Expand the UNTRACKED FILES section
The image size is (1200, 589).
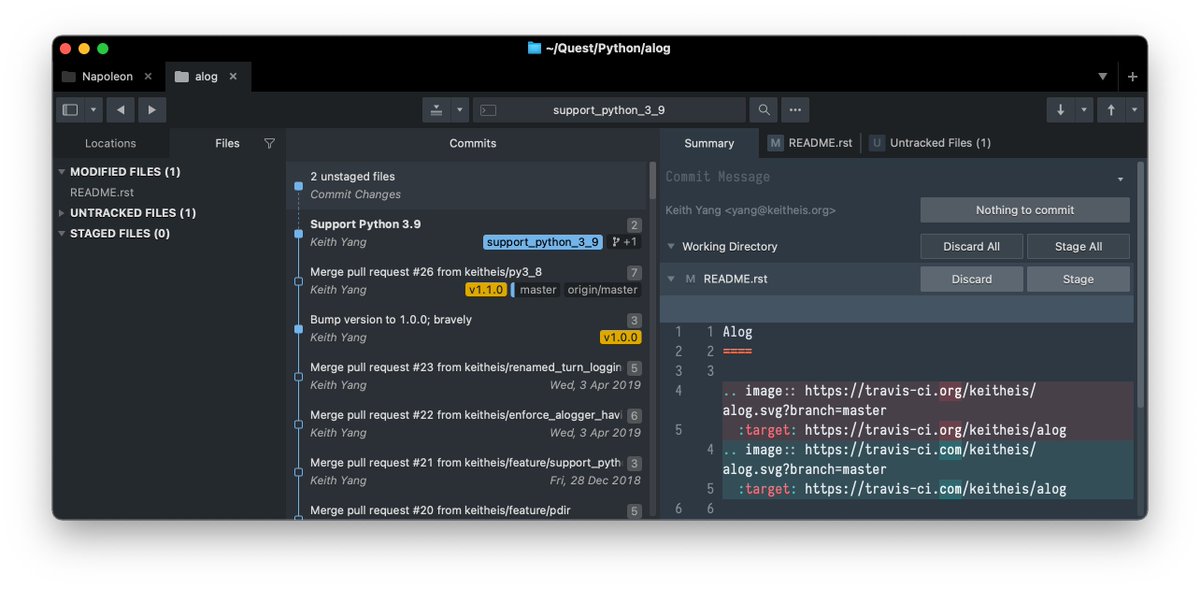(x=62, y=213)
